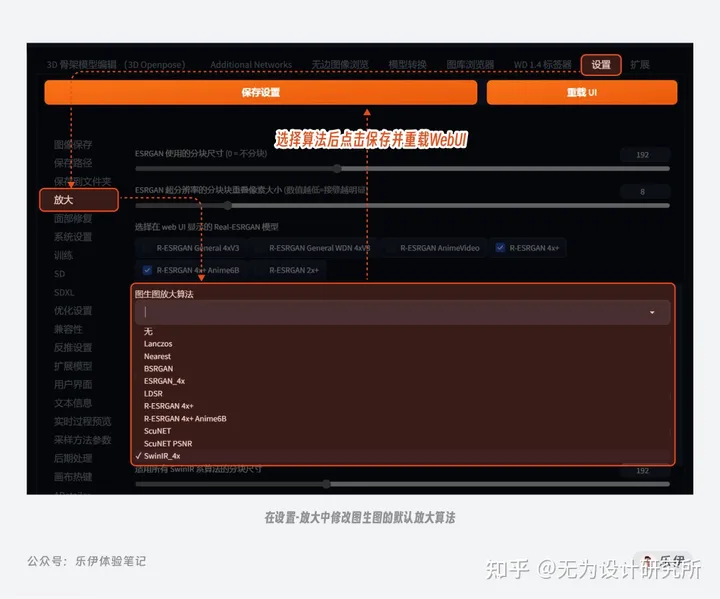The image size is (720, 599).
Task: Switch to the 3D 骨架模型编辑 (3D Openpose) tab
Action: pos(116,65)
